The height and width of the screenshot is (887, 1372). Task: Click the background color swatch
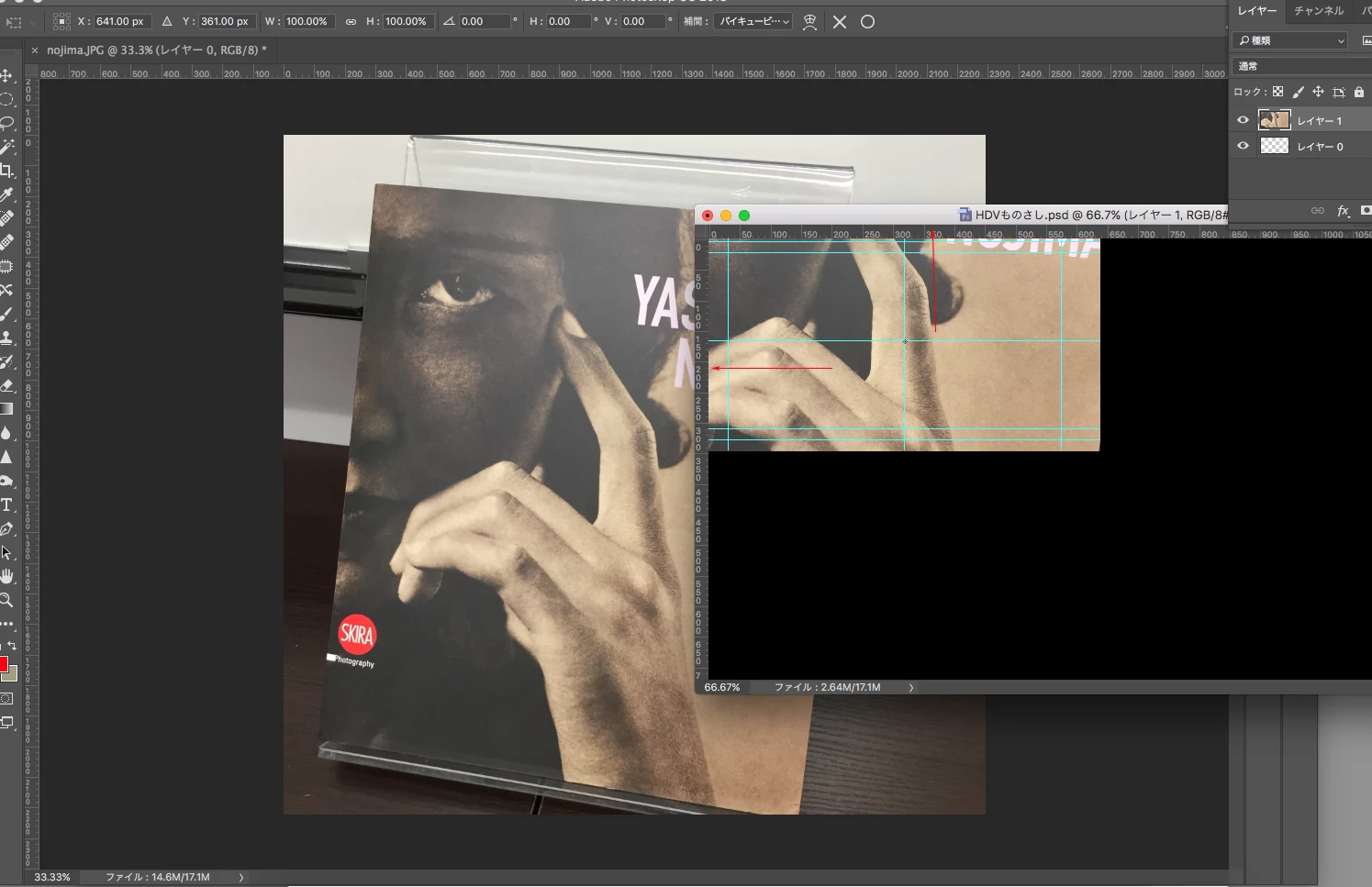tap(11, 674)
